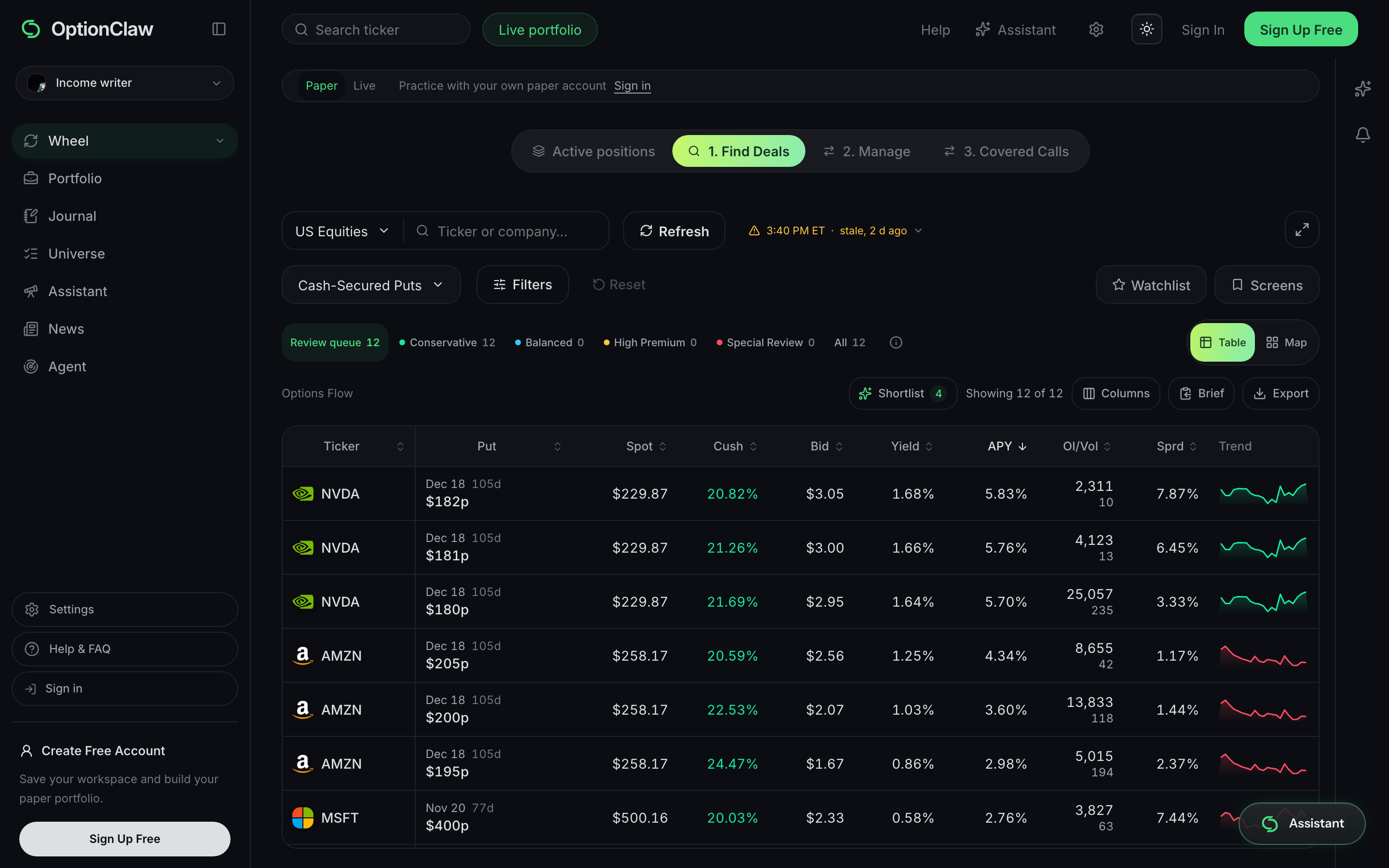Focus Ticker or company search field

point(507,231)
